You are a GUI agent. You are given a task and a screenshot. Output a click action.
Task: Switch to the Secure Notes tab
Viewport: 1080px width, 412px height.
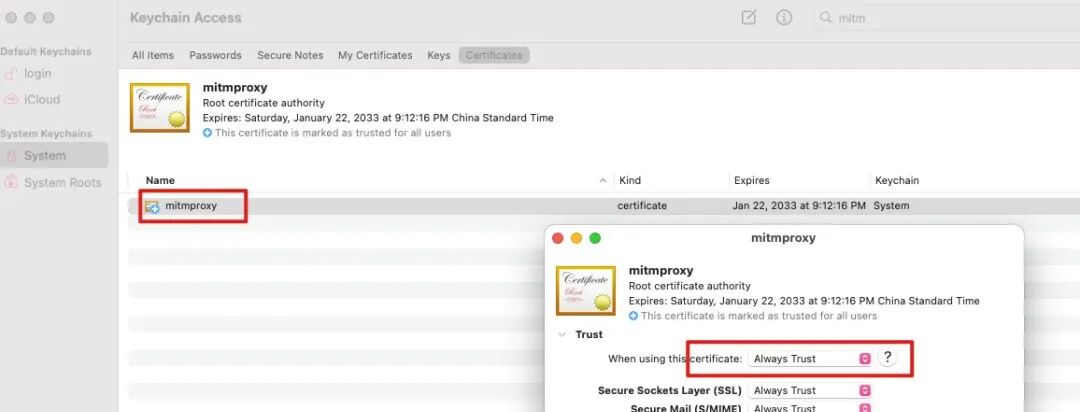290,55
